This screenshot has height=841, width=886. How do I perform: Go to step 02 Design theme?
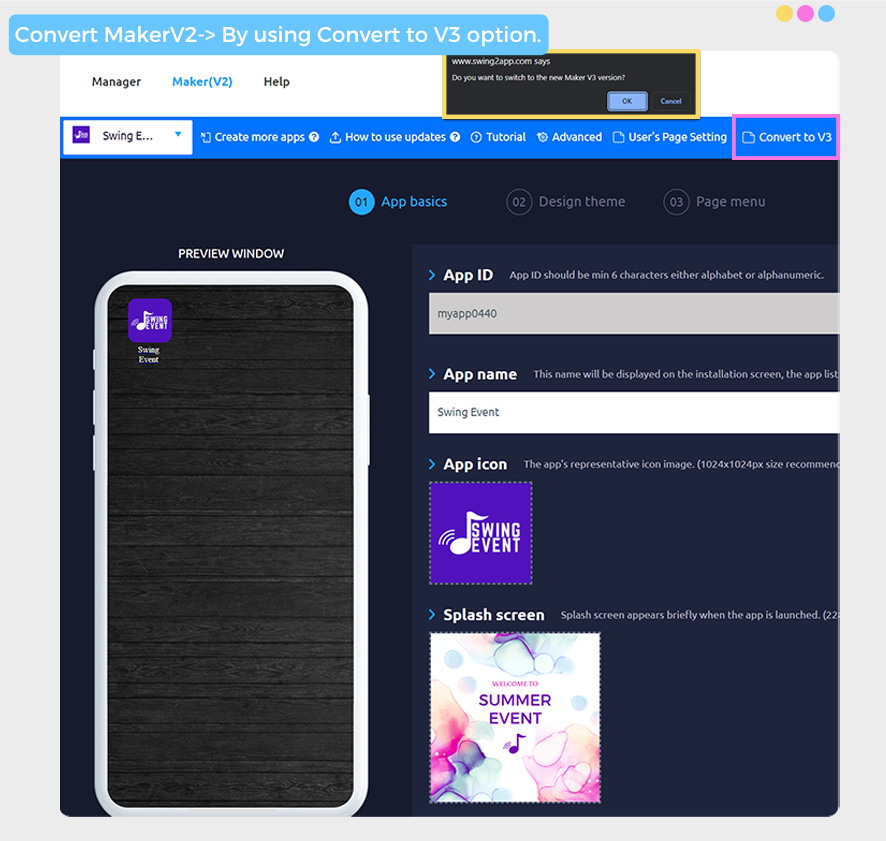566,202
